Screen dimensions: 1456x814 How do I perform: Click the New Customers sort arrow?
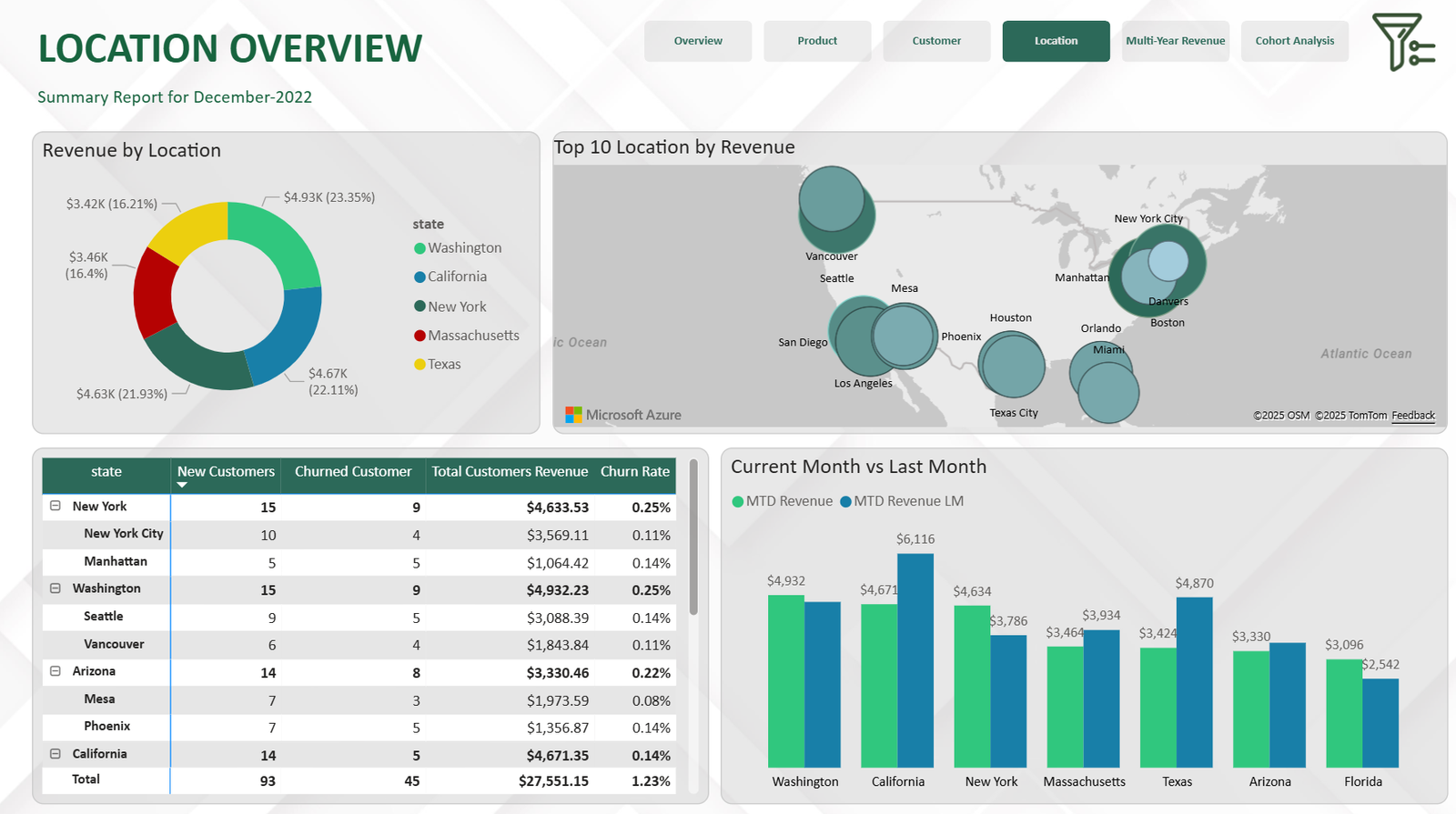182,485
